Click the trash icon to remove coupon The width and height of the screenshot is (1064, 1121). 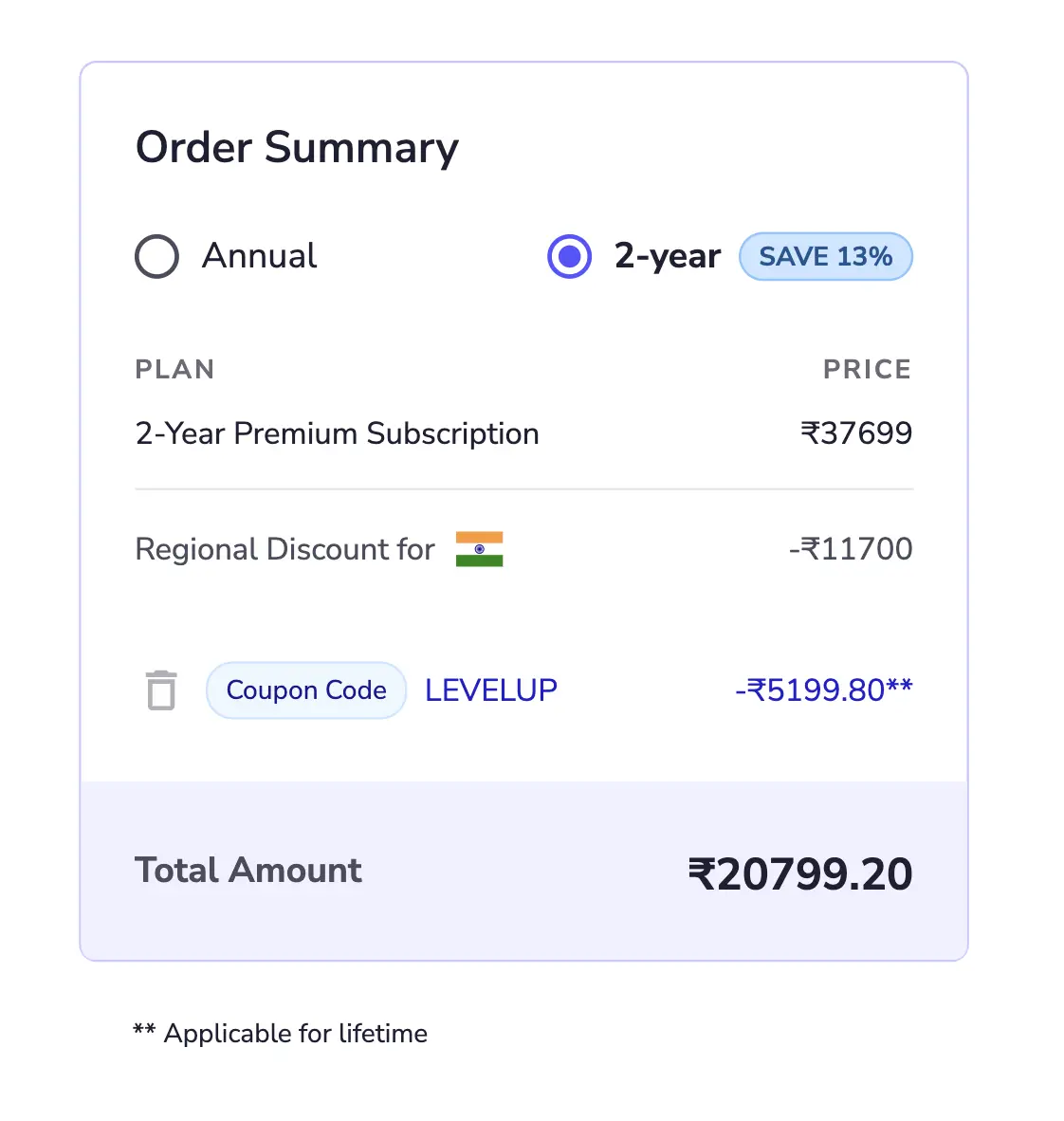pos(161,690)
